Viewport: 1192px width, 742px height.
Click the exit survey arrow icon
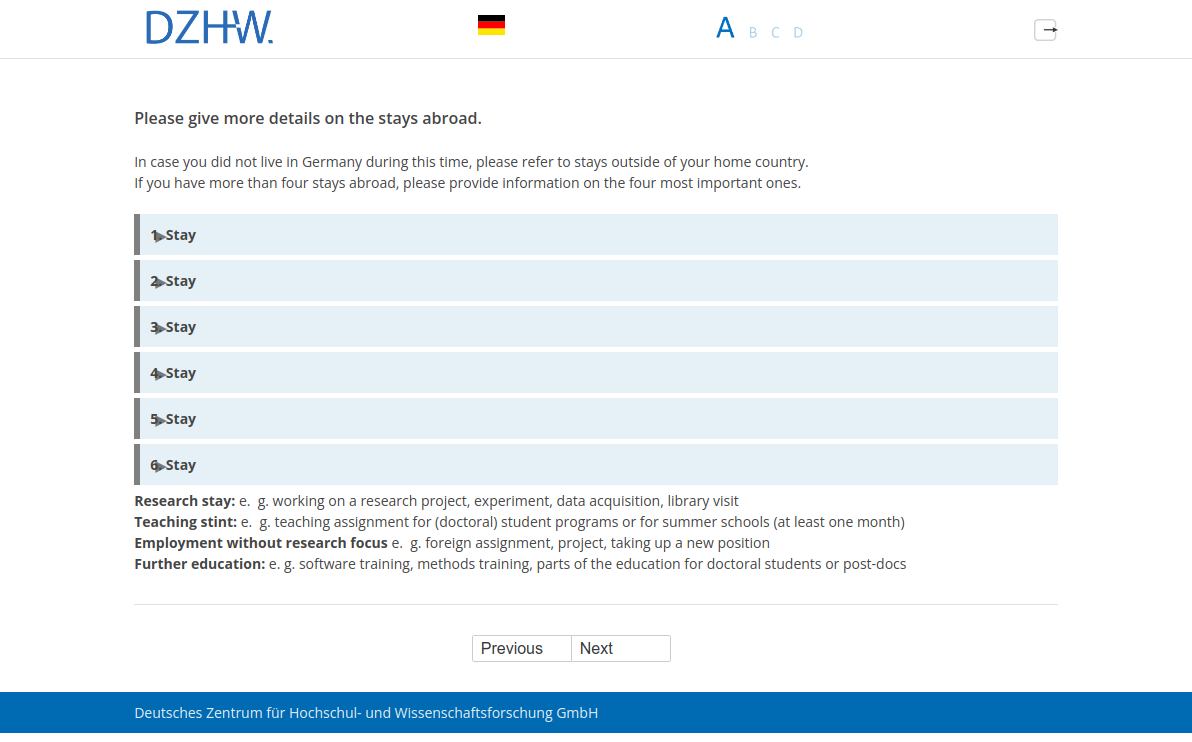(1045, 30)
